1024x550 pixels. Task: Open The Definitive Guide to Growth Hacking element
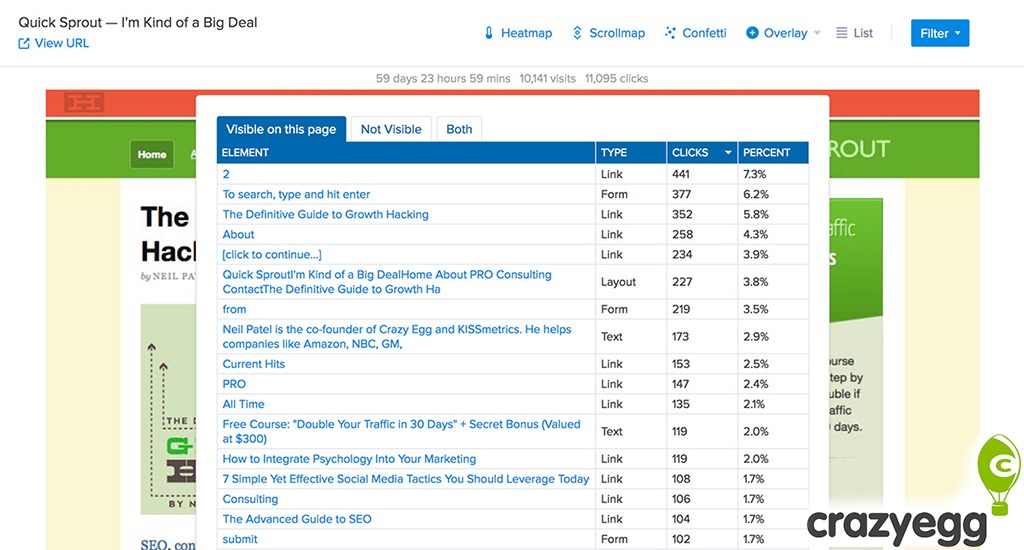(325, 214)
